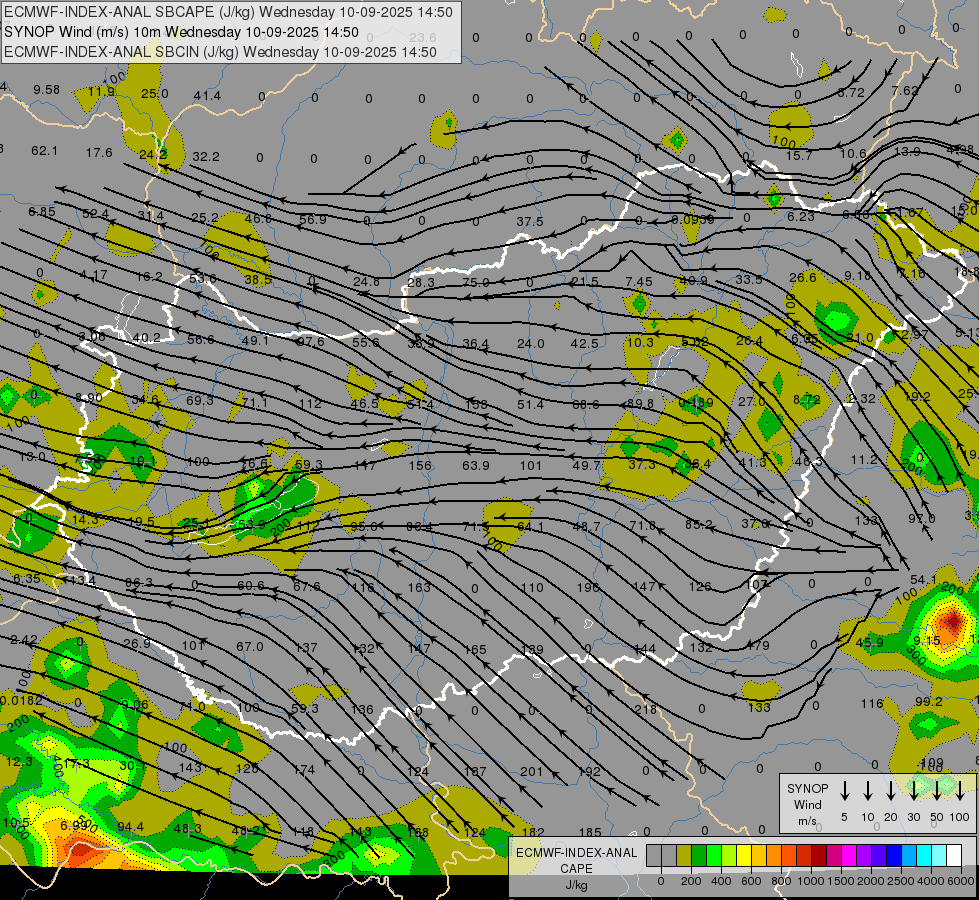This screenshot has width=979, height=900.
Task: Click the map value 32.2
Action: coord(206,156)
